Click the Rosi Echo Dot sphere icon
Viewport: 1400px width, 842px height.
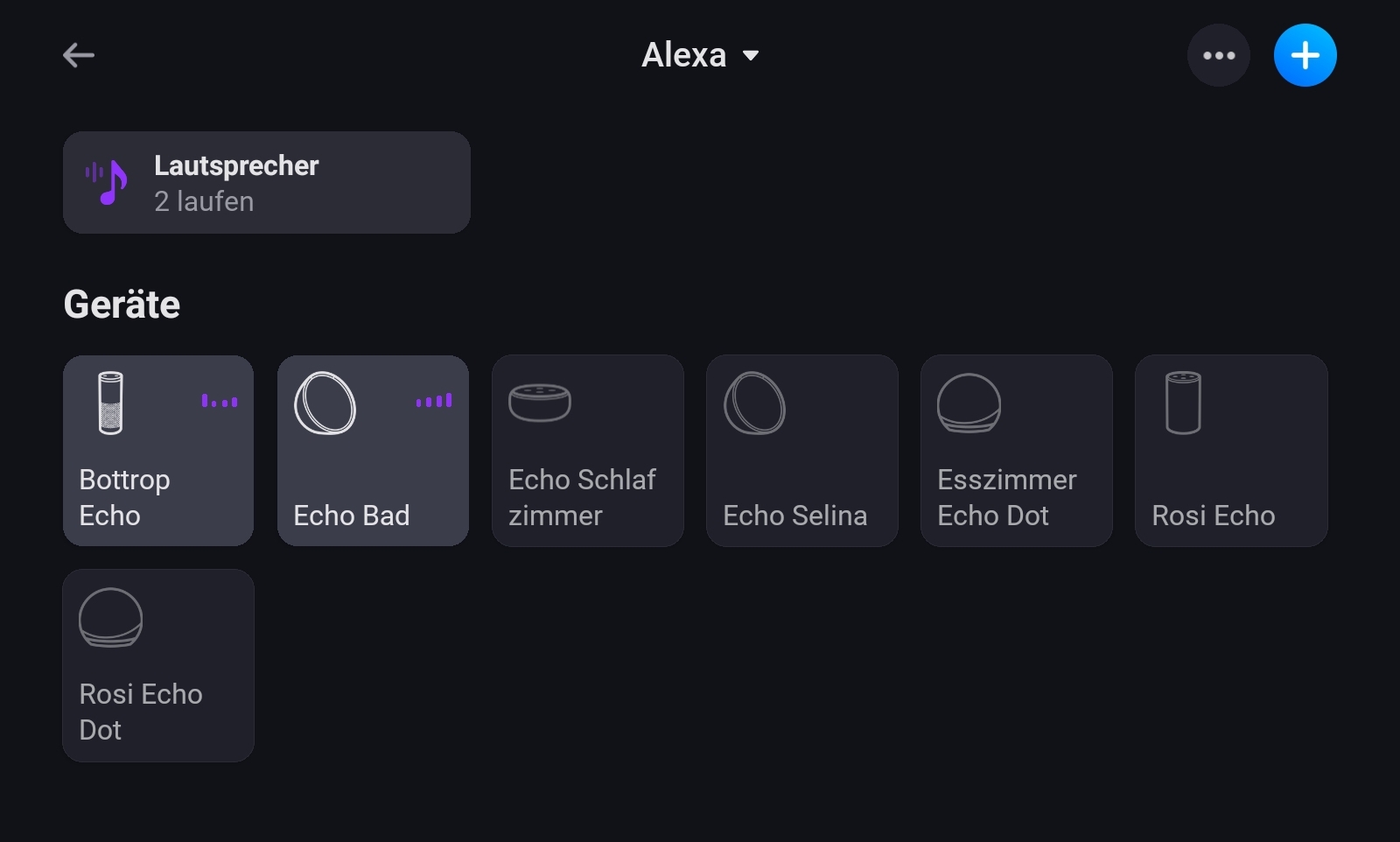pyautogui.click(x=111, y=618)
